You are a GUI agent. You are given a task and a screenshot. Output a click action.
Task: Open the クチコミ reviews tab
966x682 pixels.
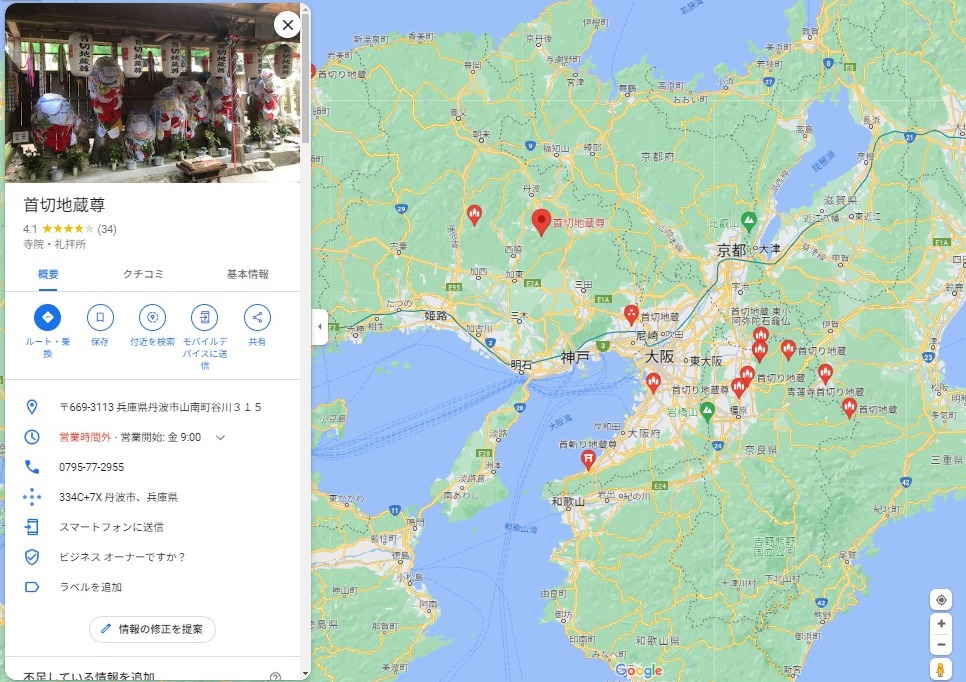pos(143,274)
